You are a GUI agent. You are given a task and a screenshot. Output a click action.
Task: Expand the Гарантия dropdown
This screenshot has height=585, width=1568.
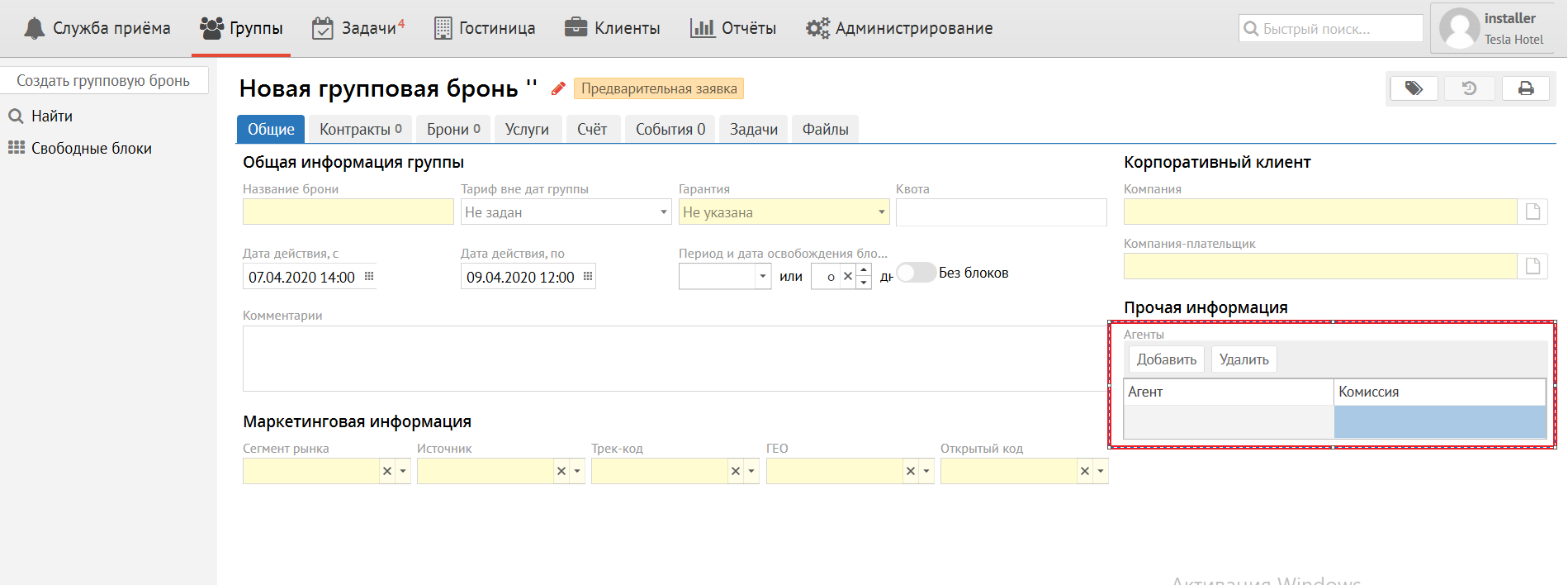pyautogui.click(x=882, y=212)
